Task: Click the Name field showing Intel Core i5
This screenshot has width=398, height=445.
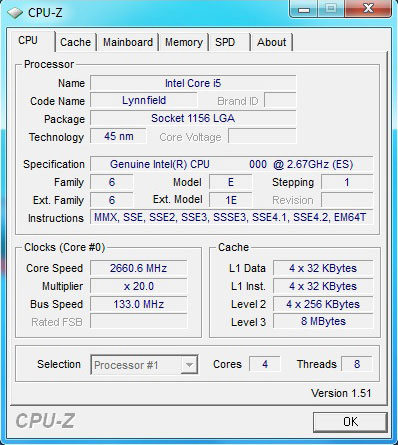Action: click(x=193, y=83)
